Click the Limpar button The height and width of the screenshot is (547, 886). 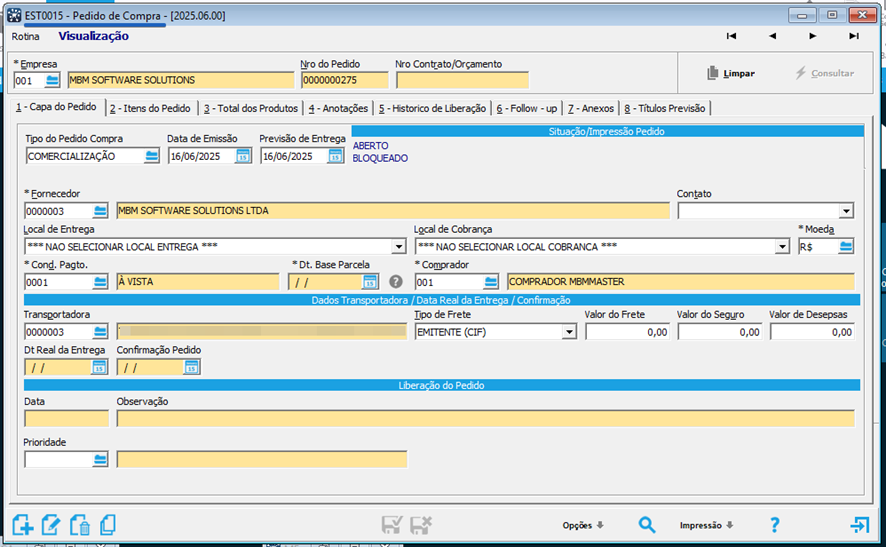(x=730, y=73)
